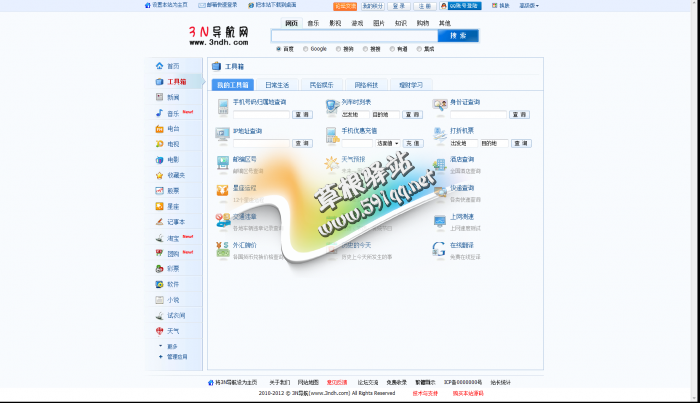Open the 软件 software sidebar icon

[x=159, y=284]
